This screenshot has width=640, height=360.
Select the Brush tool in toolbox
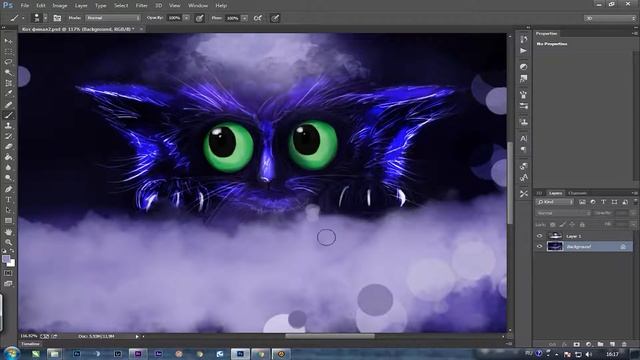click(x=8, y=115)
